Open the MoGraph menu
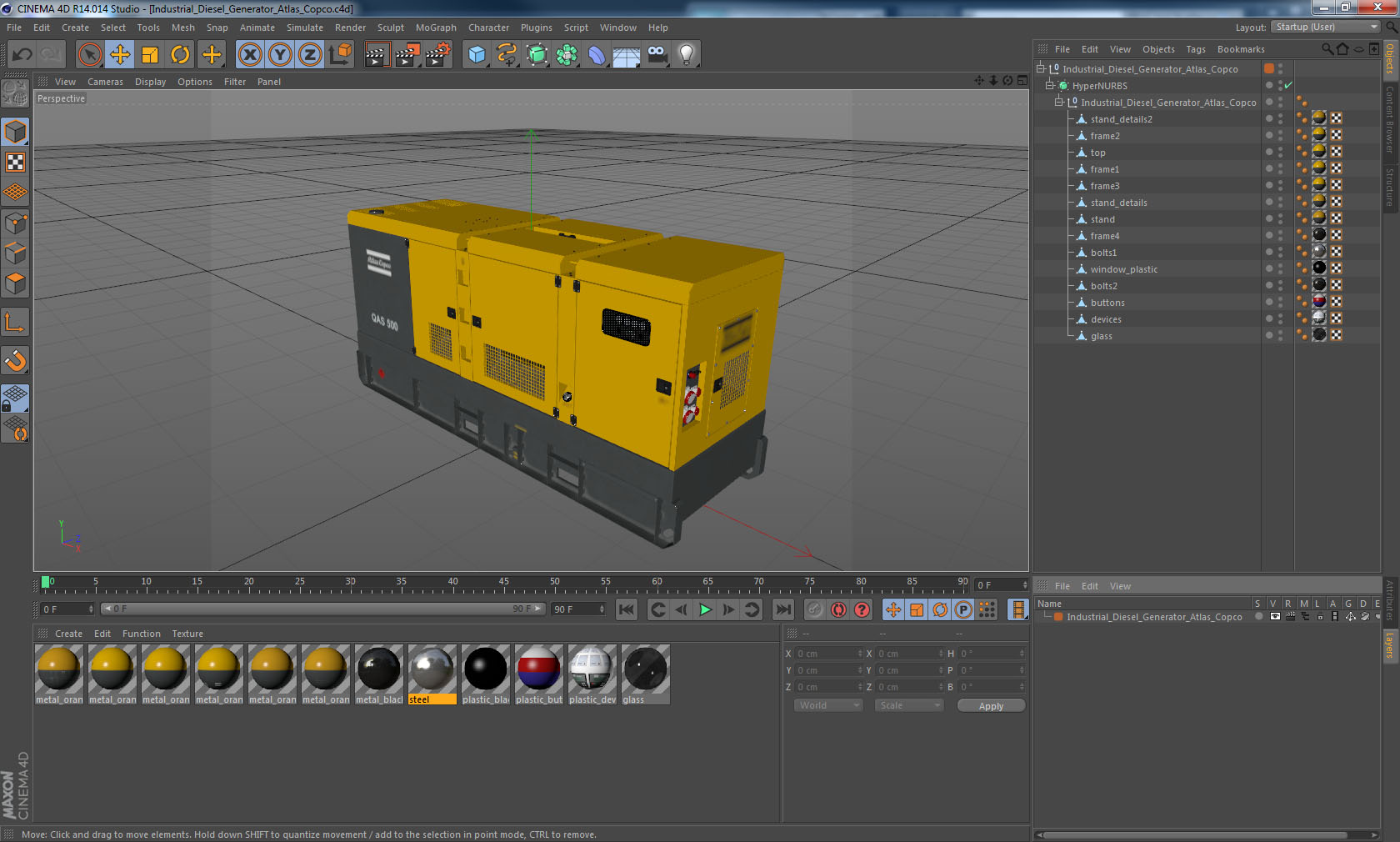The image size is (1400, 842). (436, 28)
